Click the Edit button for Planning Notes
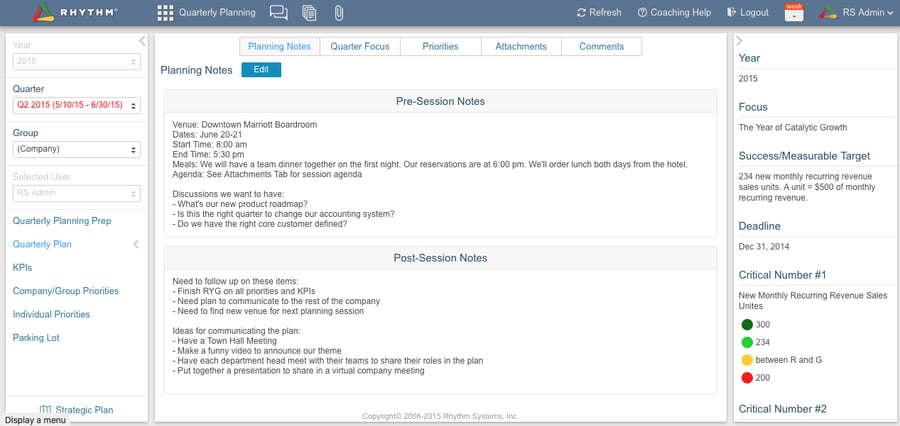 pos(261,70)
